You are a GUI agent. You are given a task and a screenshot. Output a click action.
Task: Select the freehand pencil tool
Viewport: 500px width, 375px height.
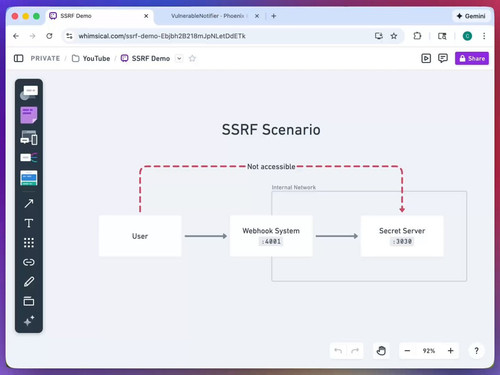(29, 282)
